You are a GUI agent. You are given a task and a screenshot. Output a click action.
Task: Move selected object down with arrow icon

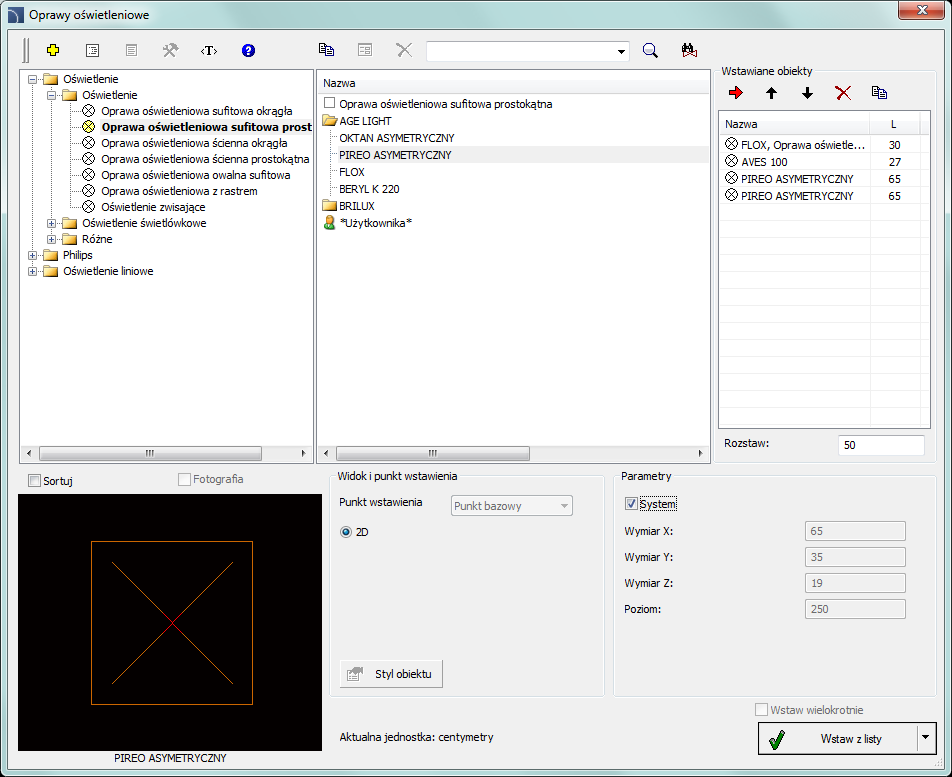tap(808, 93)
